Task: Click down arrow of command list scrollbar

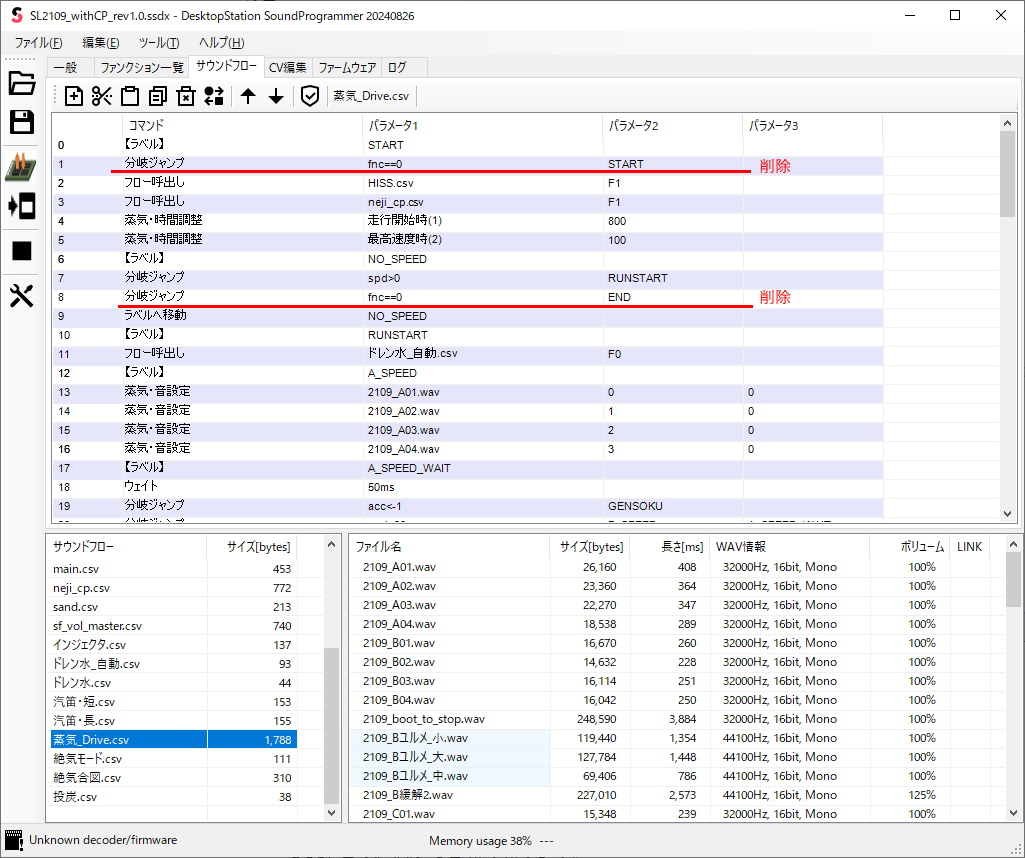Action: point(1008,514)
